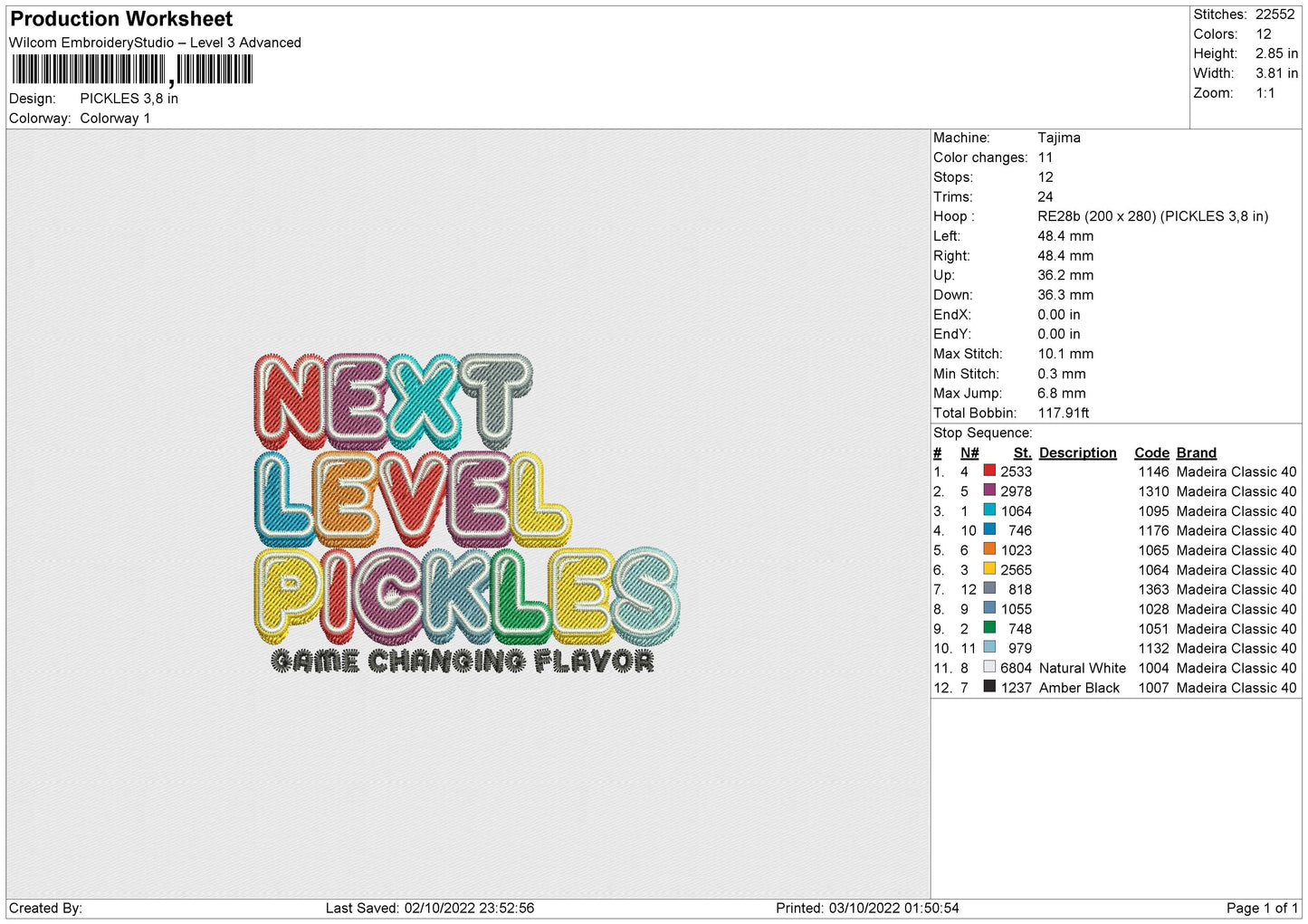This screenshot has width=1308, height=924.
Task: Click the Brand column header
Action: (x=1197, y=453)
